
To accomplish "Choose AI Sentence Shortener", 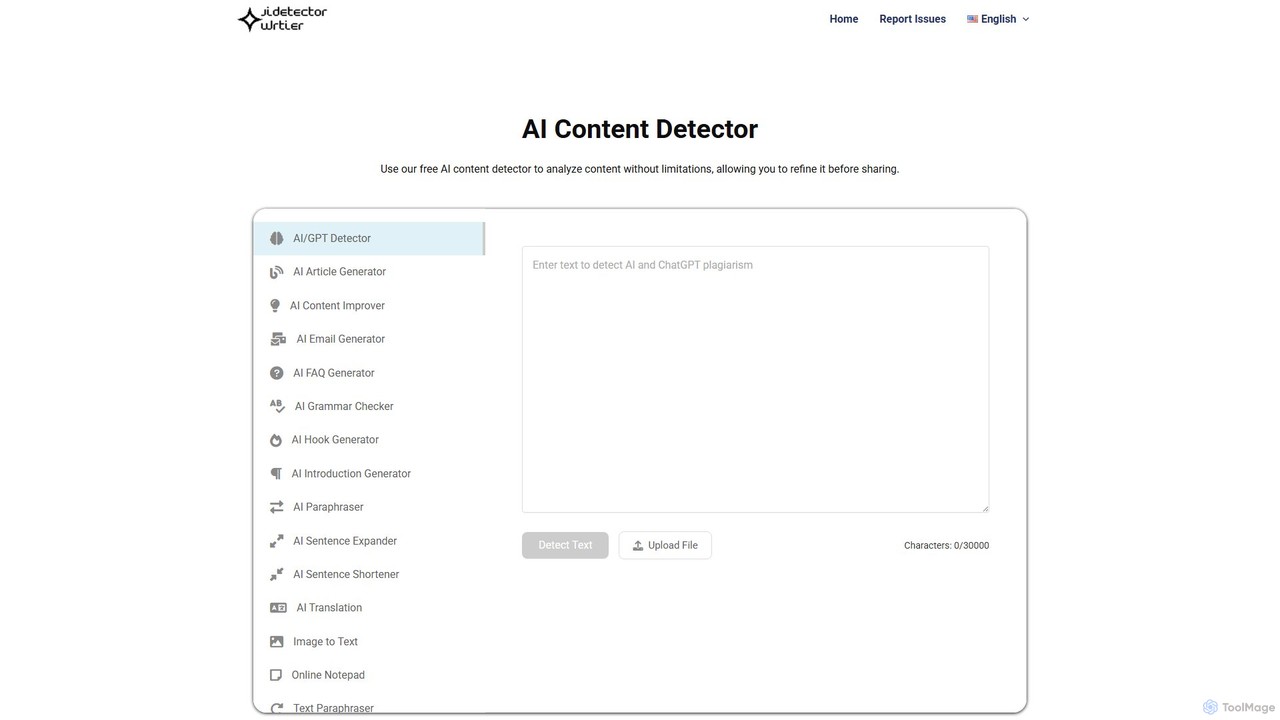I will 369,575.
